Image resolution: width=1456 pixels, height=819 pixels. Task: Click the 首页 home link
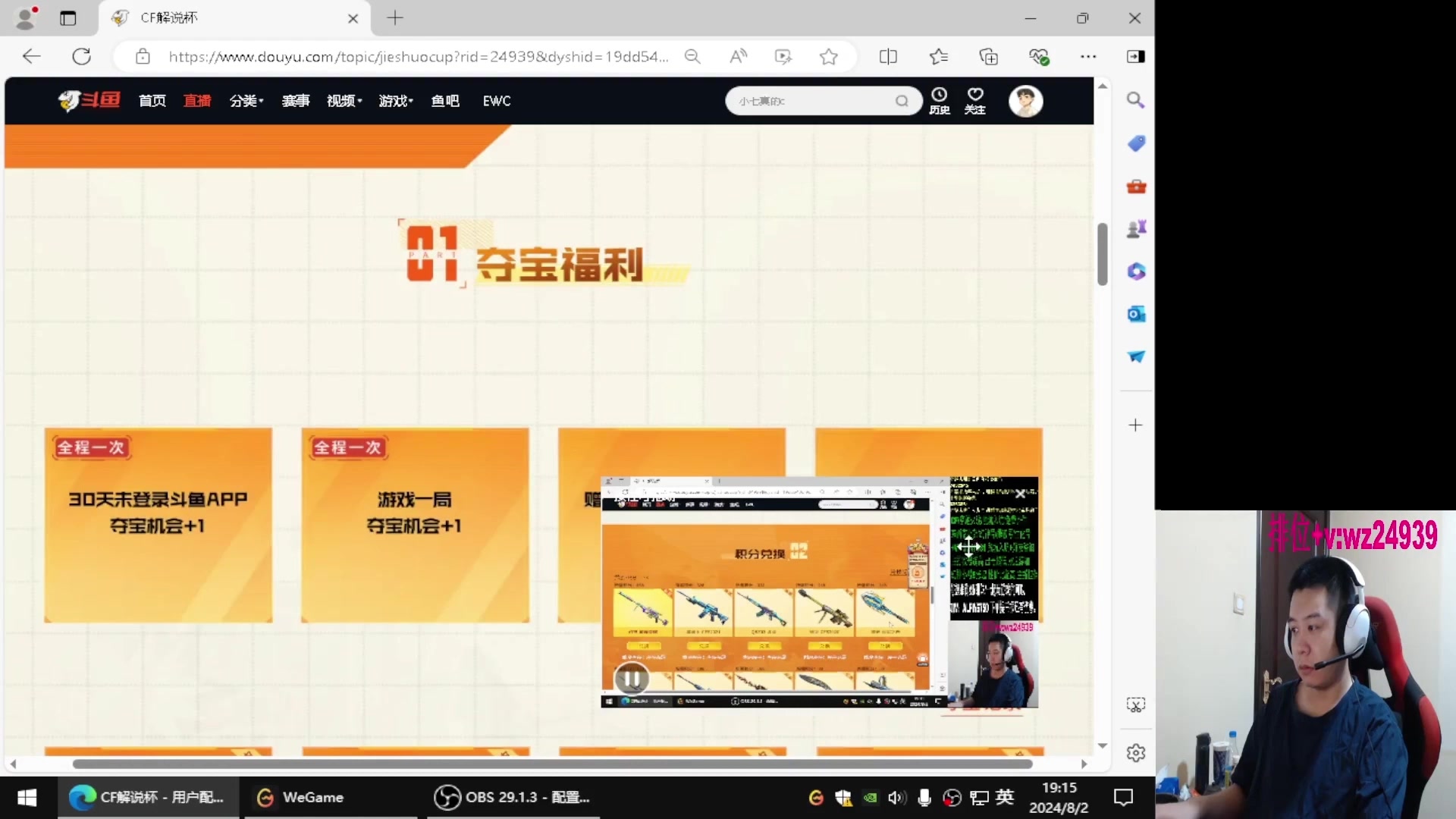pyautogui.click(x=152, y=100)
